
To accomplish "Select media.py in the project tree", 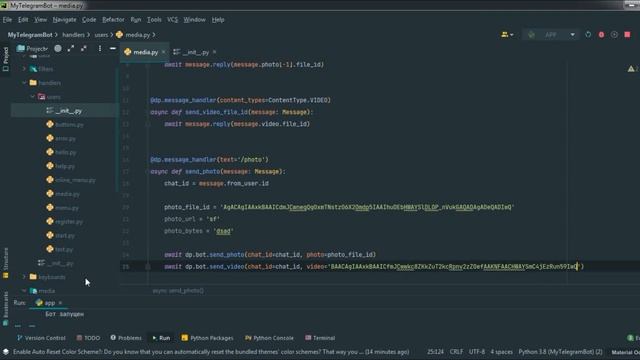I will tap(63, 194).
